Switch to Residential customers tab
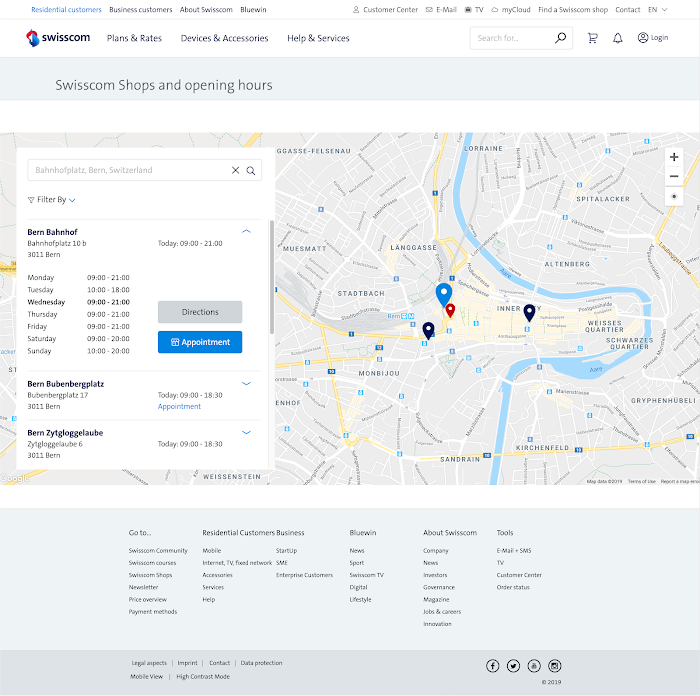The image size is (700, 696). pos(67,9)
